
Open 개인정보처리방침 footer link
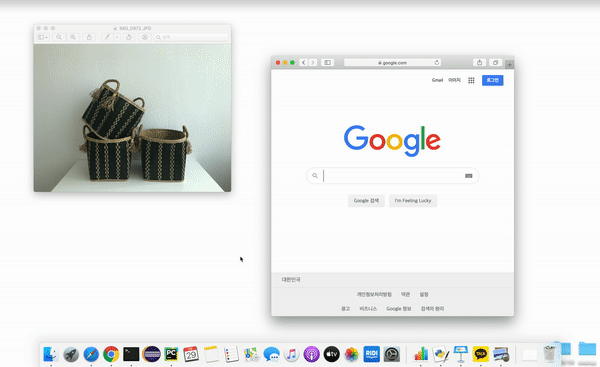[374, 294]
